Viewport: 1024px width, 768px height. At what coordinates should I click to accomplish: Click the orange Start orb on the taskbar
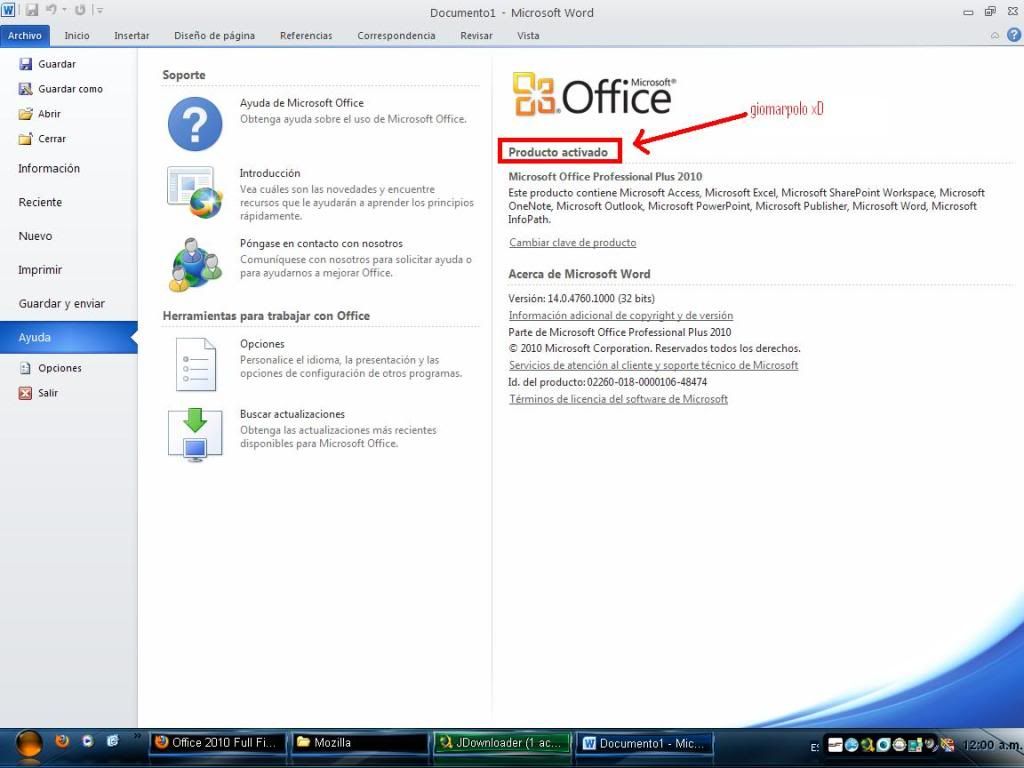[29, 744]
